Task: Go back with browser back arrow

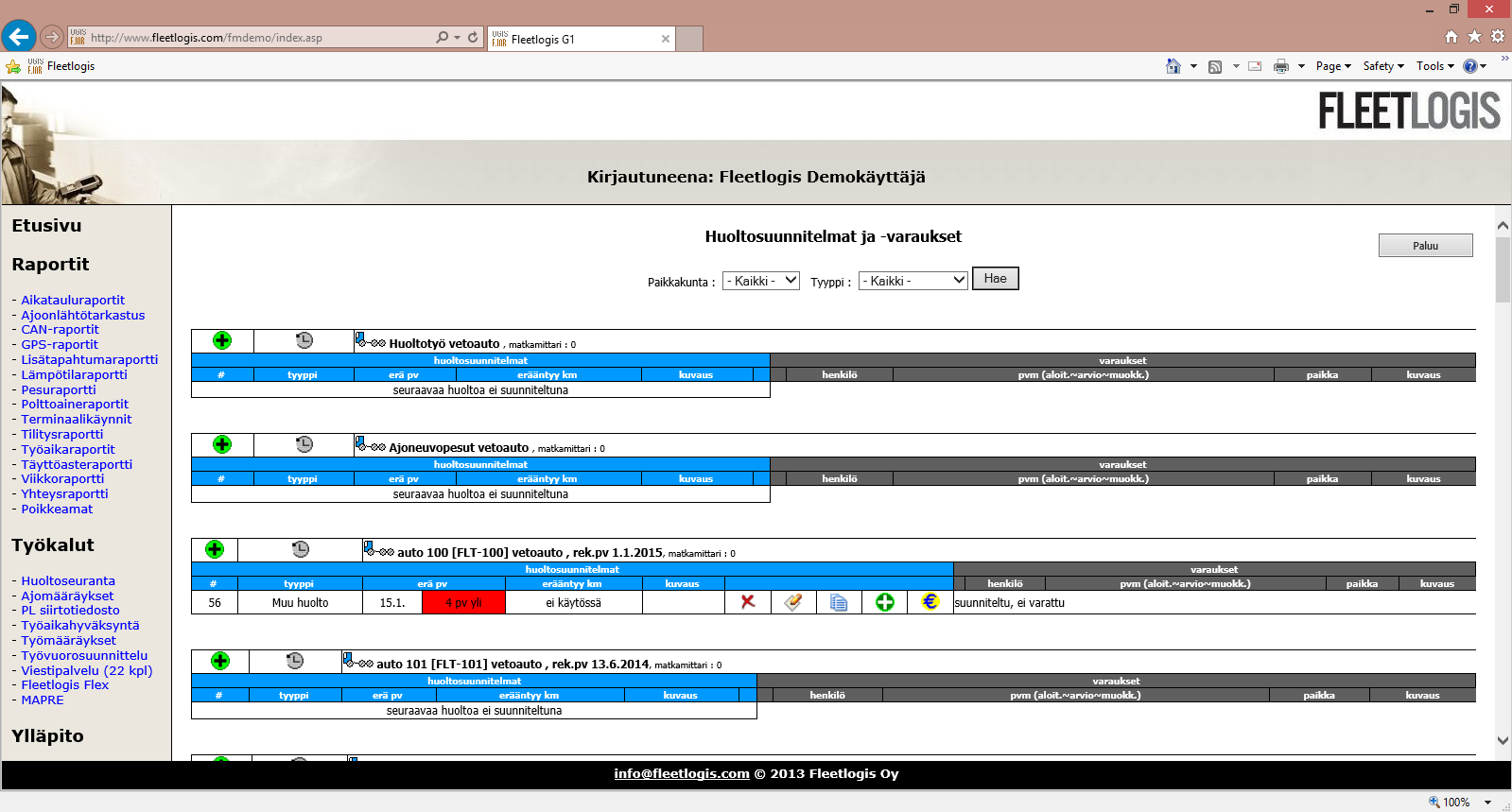Action: coord(19,37)
